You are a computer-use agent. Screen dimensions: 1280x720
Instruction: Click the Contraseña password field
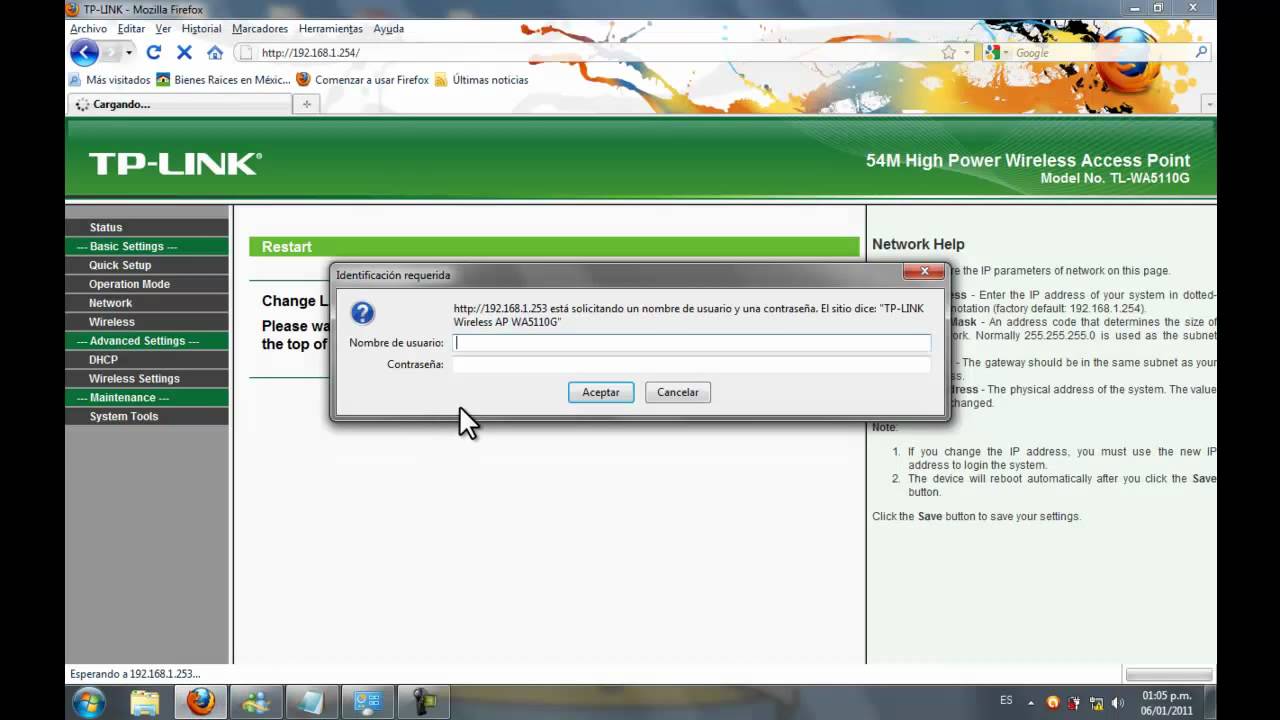(691, 364)
